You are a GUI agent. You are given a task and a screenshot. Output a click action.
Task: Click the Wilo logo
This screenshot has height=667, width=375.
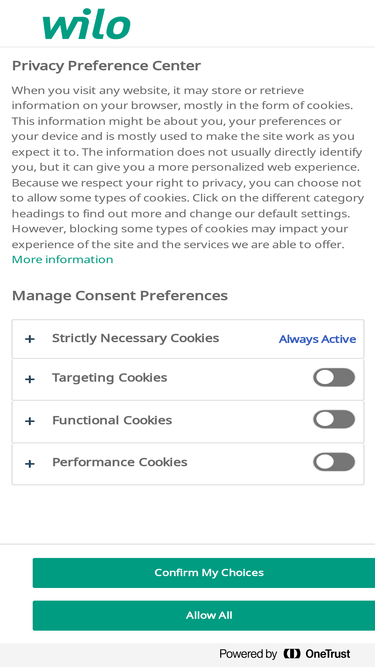click(86, 24)
